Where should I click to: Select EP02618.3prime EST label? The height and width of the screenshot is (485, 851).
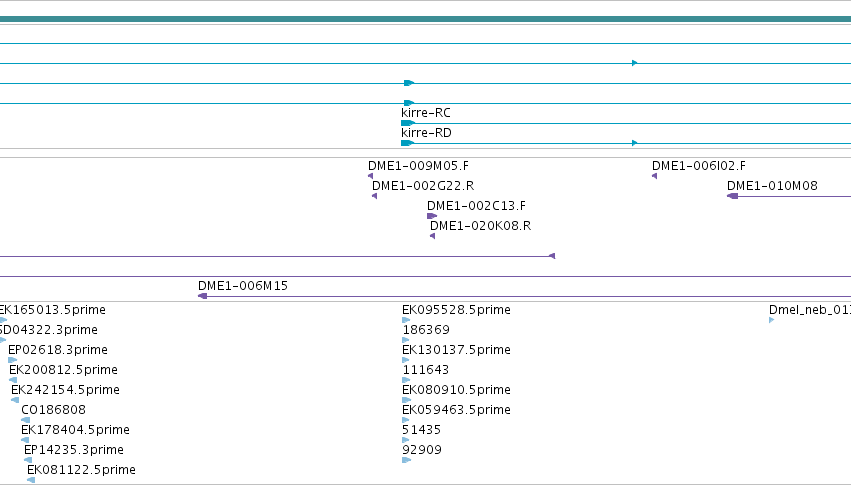pos(58,350)
